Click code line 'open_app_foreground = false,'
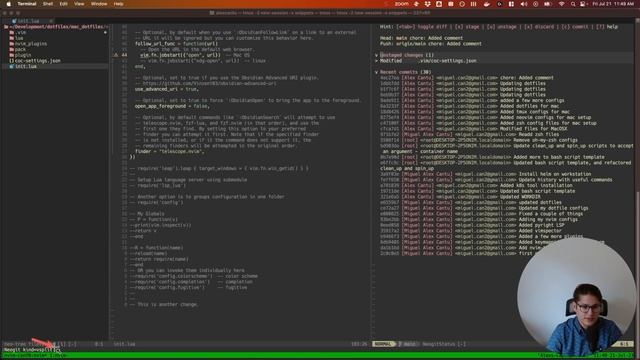Screen dimensions: 640x360 [x=172, y=106]
